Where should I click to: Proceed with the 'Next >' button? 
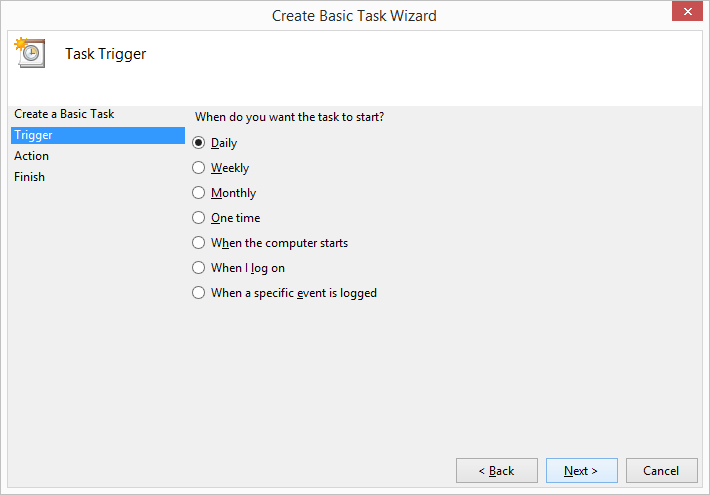pos(581,471)
